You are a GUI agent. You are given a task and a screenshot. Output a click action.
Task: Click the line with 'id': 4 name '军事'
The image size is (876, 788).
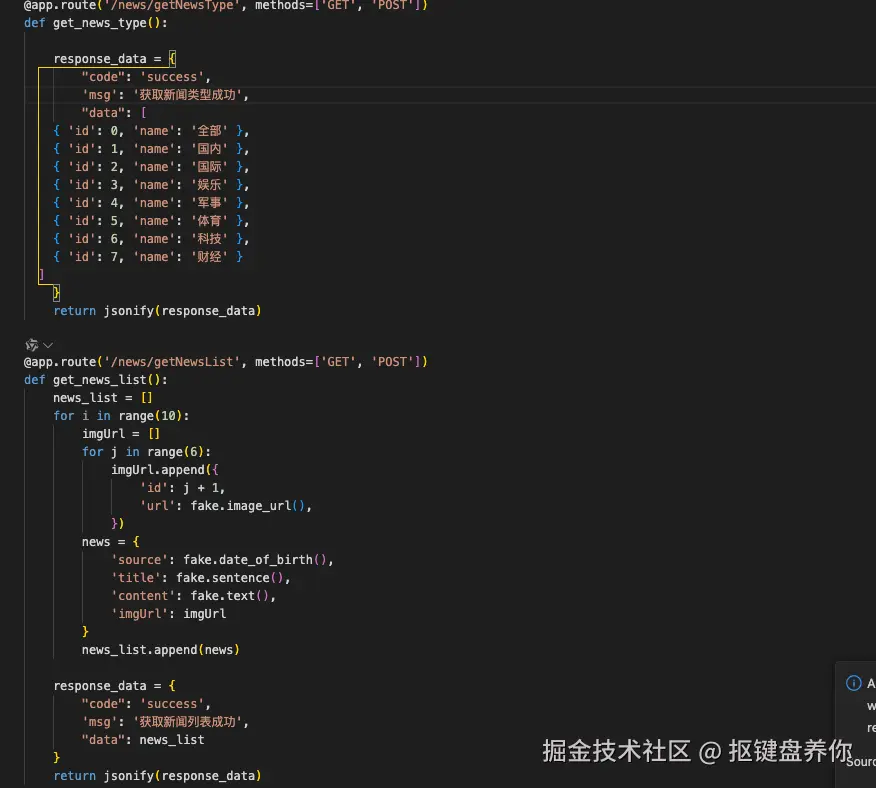151,203
